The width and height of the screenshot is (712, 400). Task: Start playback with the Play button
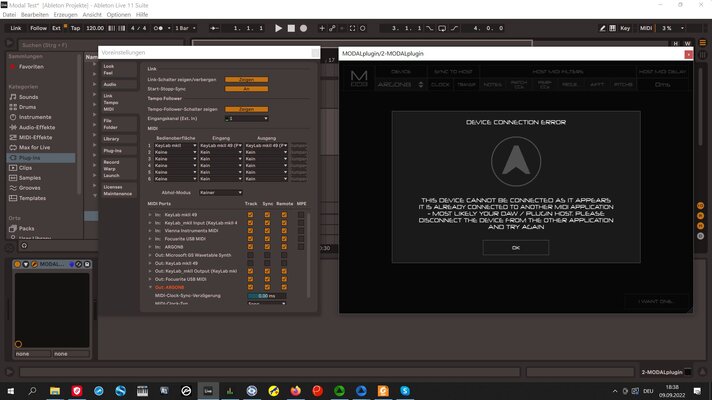pyautogui.click(x=278, y=28)
